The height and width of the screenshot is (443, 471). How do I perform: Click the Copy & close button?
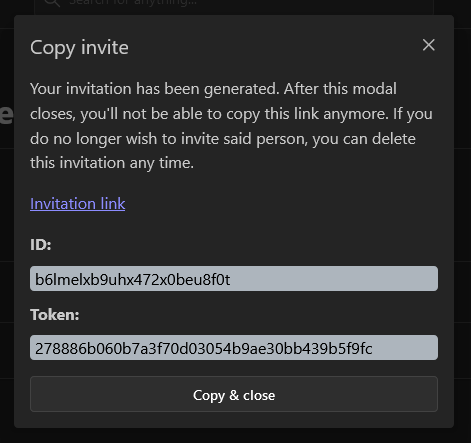234,394
